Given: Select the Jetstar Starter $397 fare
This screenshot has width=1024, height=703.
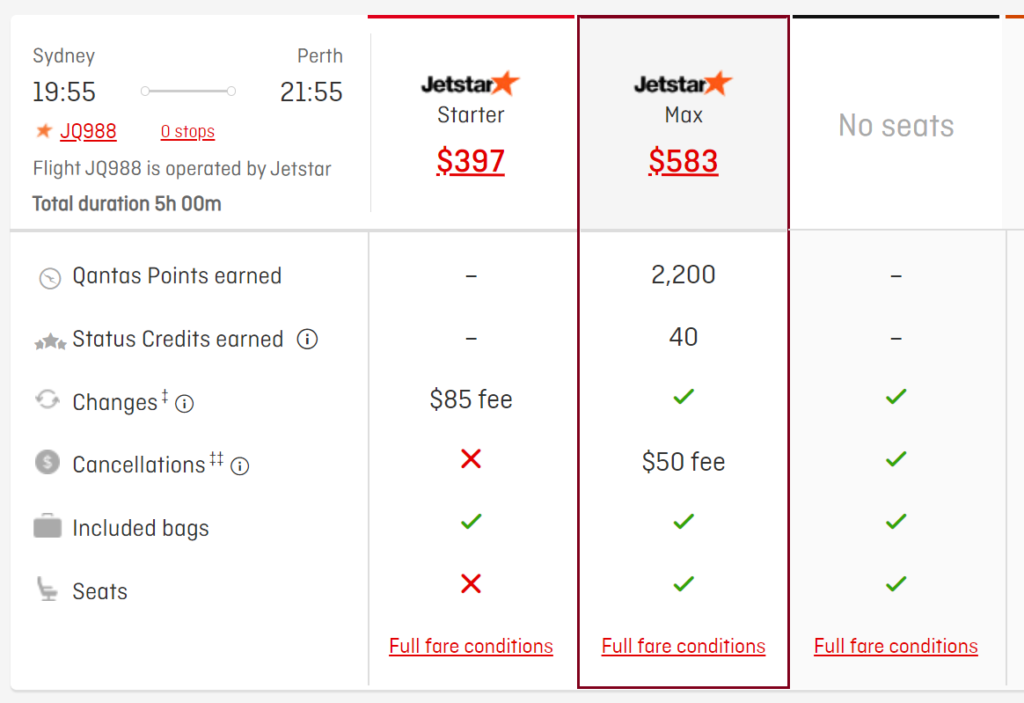Looking at the screenshot, I should [470, 161].
